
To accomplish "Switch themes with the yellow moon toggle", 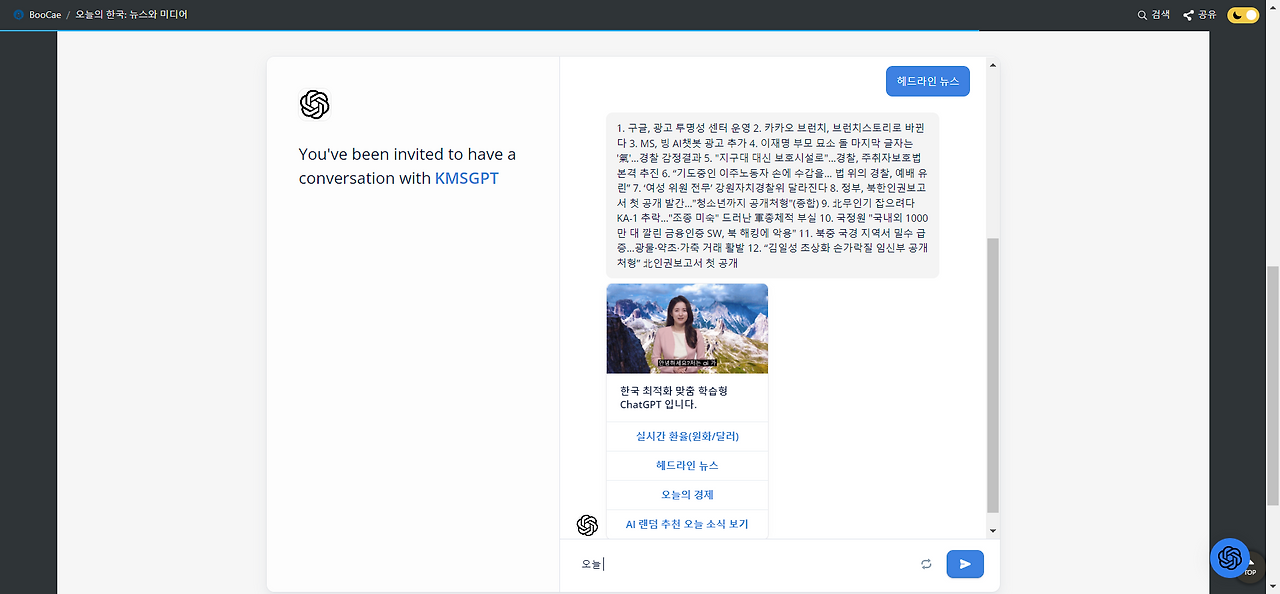I will coord(1242,14).
